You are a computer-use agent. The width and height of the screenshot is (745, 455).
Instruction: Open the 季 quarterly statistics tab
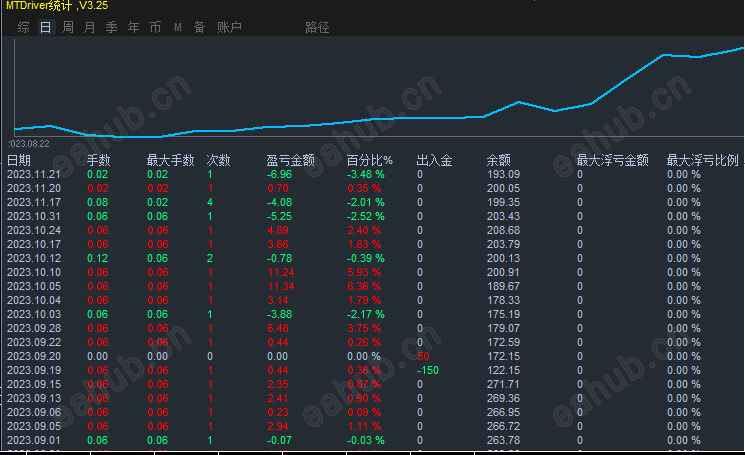(x=111, y=27)
